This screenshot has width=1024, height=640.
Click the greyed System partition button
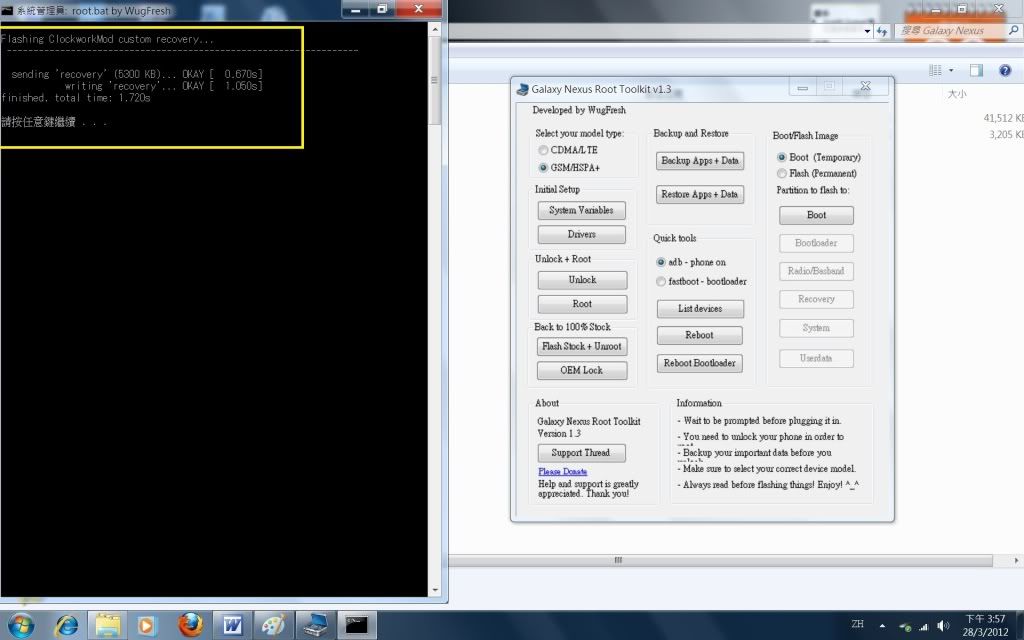click(x=816, y=328)
